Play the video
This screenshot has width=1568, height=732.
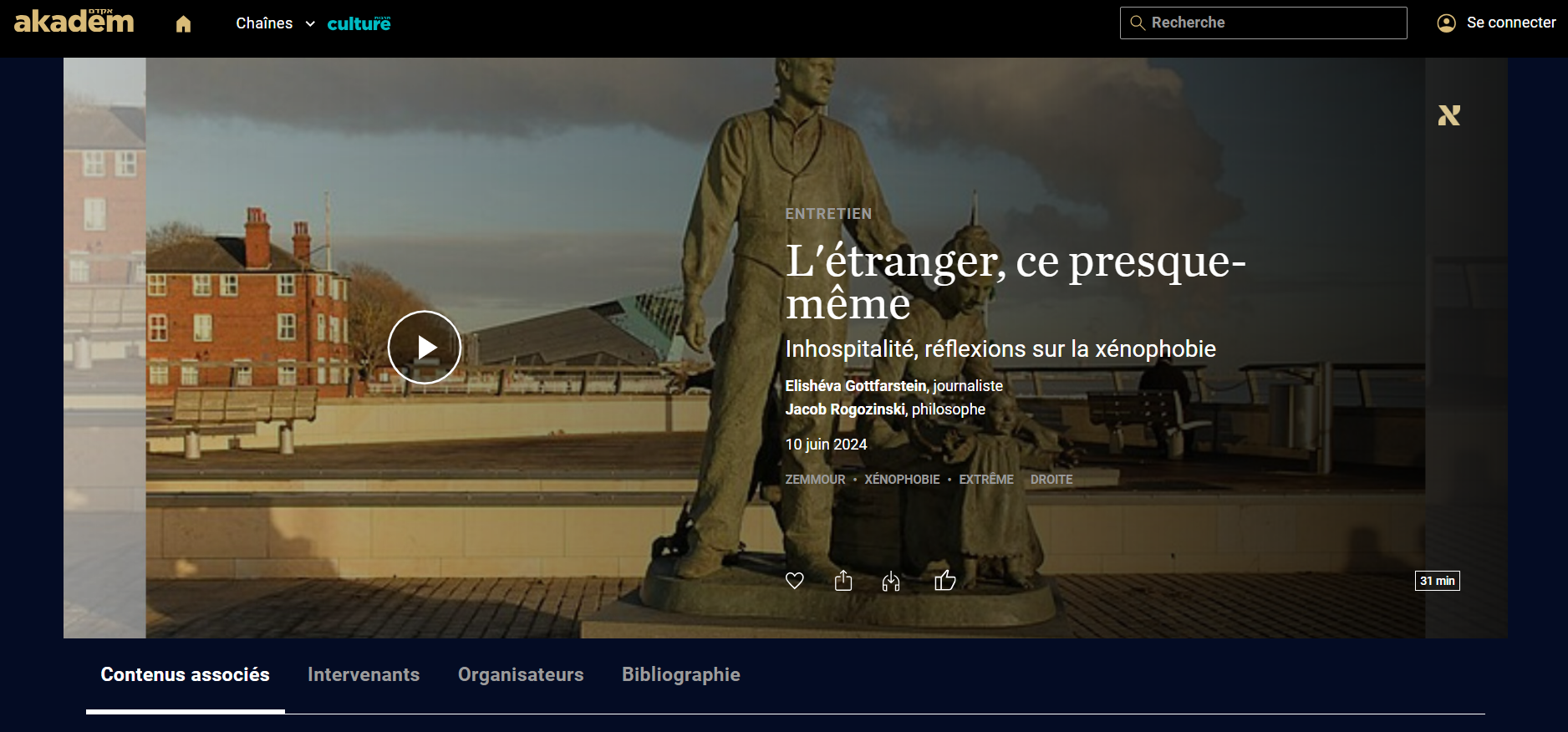tap(425, 347)
